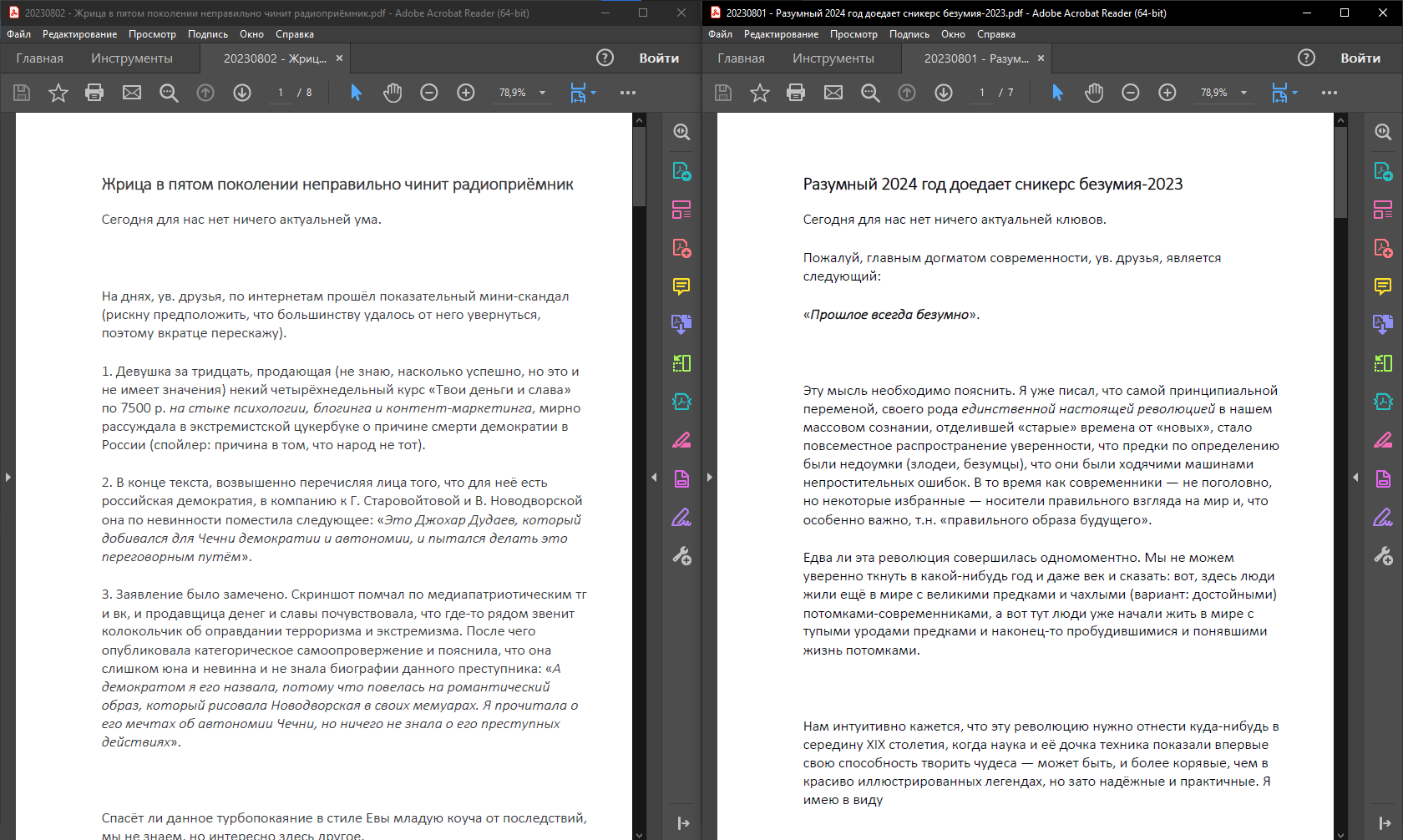Expand the left navigation pane in the right window
This screenshot has height=840, width=1403.
(x=710, y=477)
